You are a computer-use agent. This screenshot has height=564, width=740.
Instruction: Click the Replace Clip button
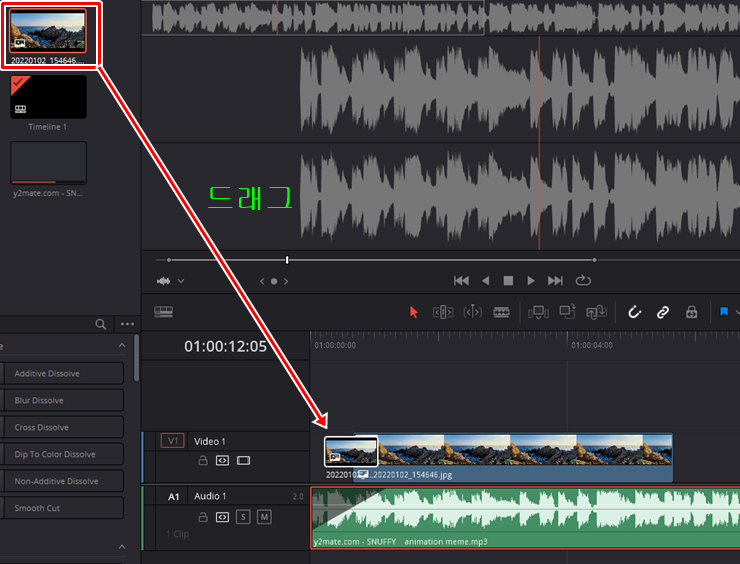coord(597,312)
